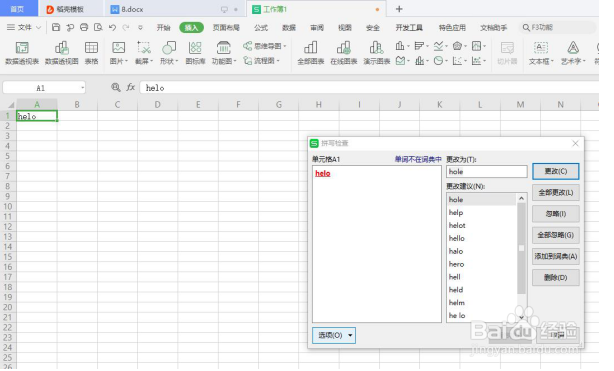Image resolution: width=614 pixels, height=371 pixels.
Task: Click the Save icon in quick toolbar
Action: (56, 27)
